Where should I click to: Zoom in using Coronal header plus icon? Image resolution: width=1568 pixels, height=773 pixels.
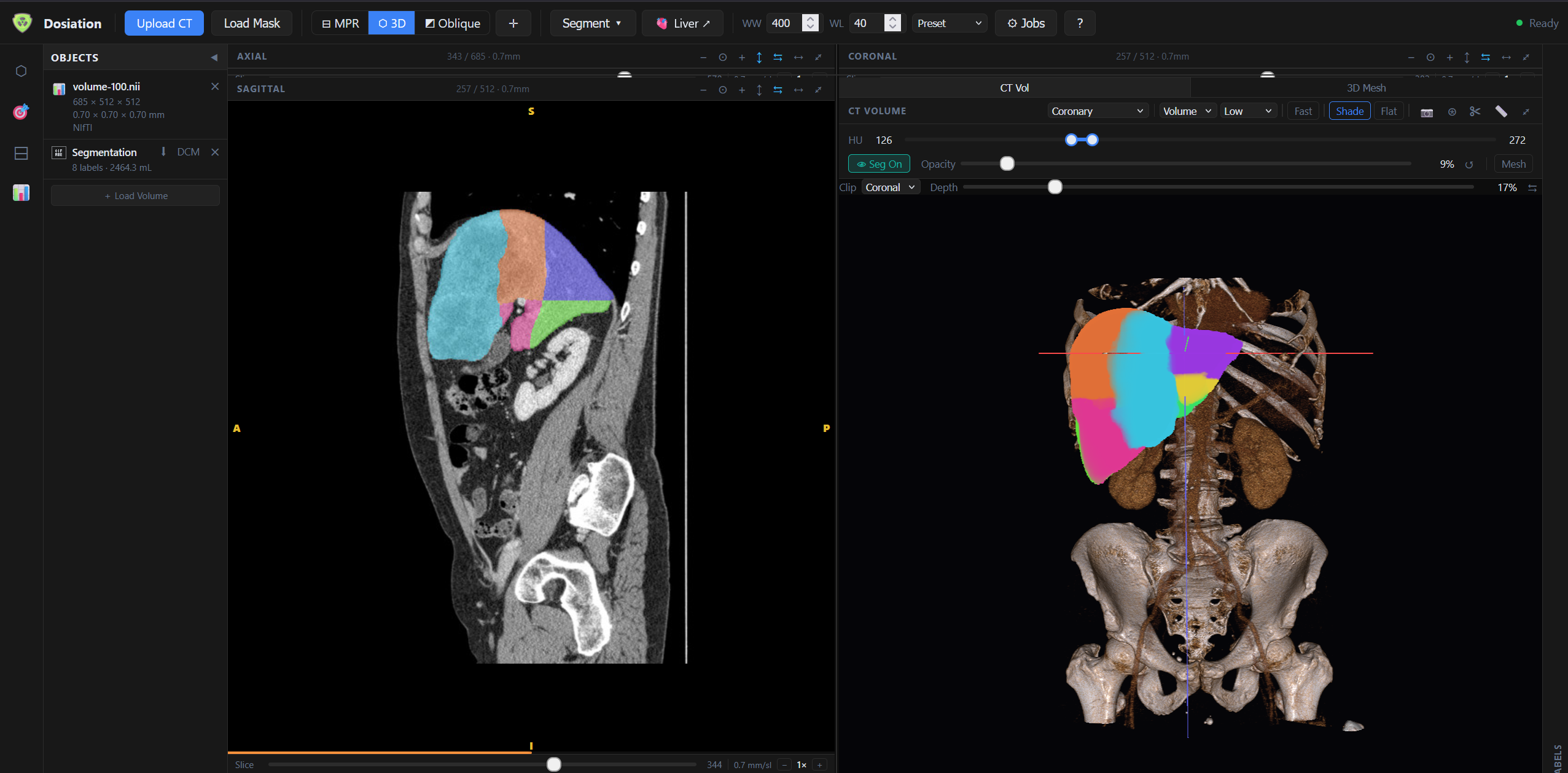[1449, 57]
